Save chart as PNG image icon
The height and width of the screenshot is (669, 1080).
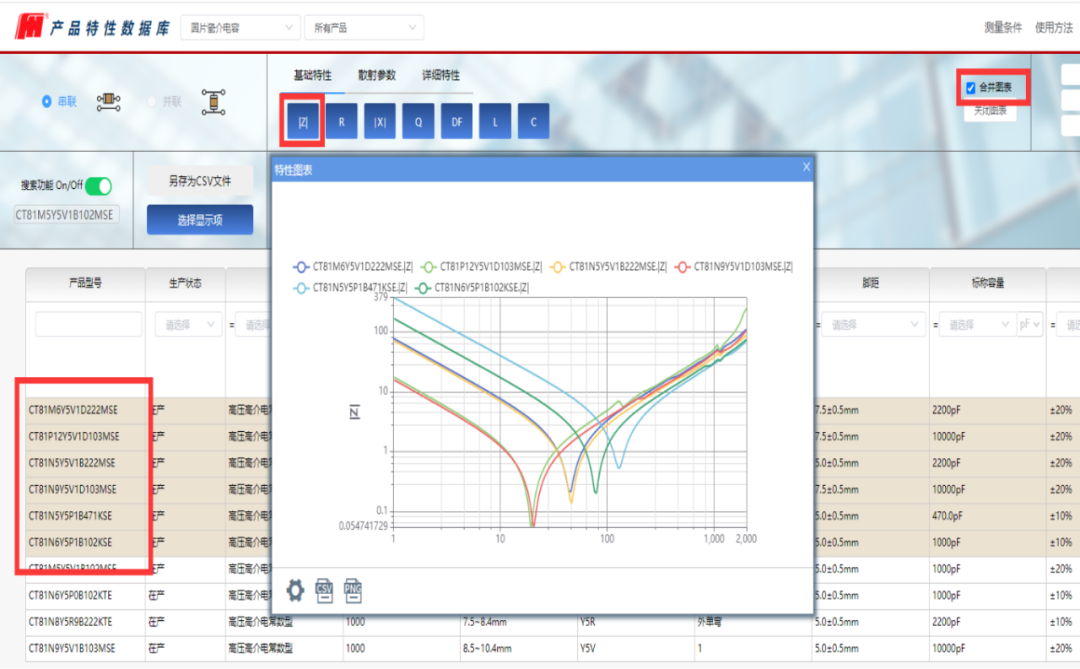[353, 590]
